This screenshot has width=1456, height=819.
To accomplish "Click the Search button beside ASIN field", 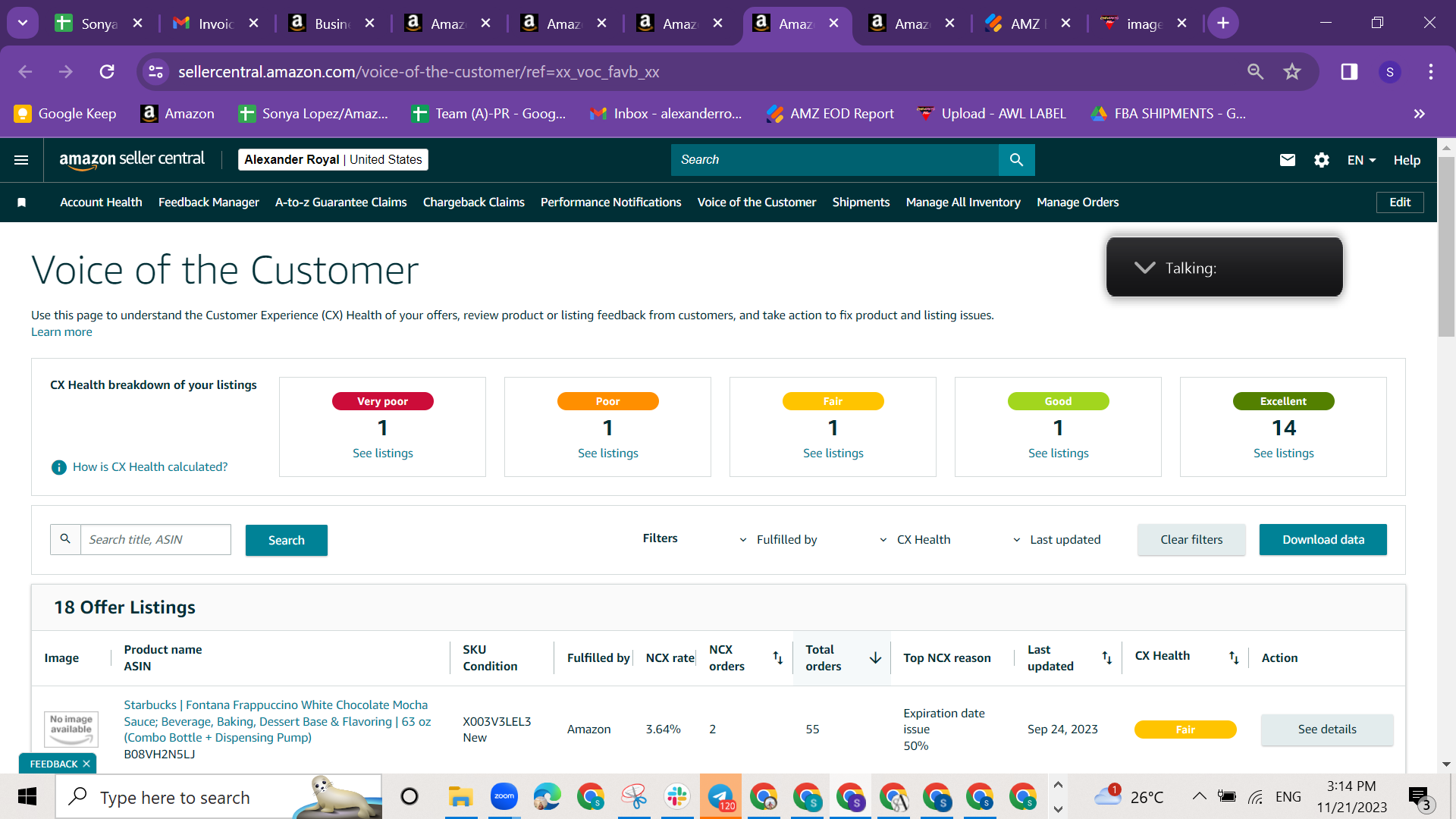I will pyautogui.click(x=287, y=540).
